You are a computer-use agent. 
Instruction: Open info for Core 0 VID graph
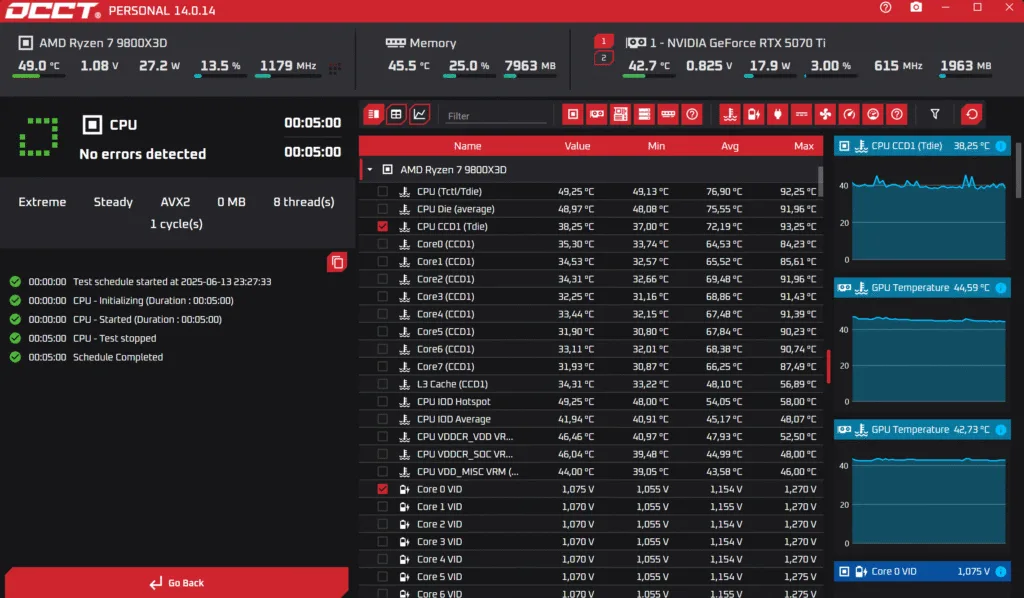coord(1000,571)
